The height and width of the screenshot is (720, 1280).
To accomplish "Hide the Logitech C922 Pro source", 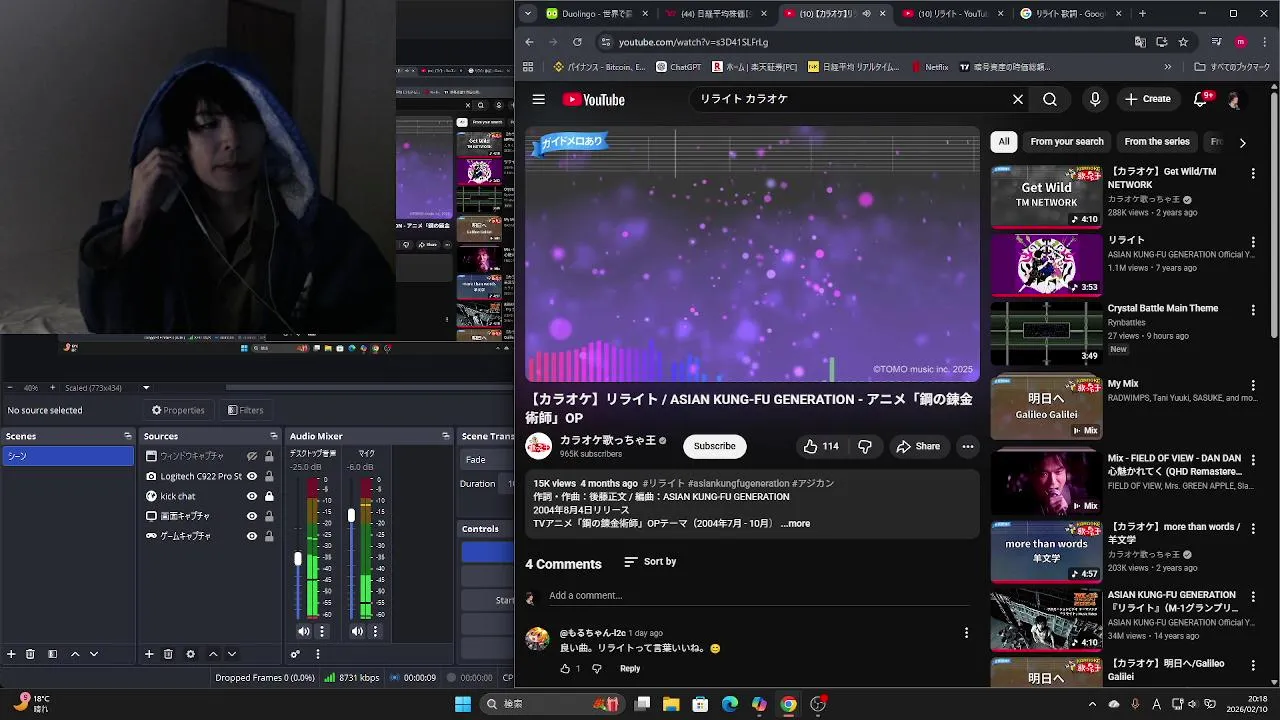I will pos(252,476).
